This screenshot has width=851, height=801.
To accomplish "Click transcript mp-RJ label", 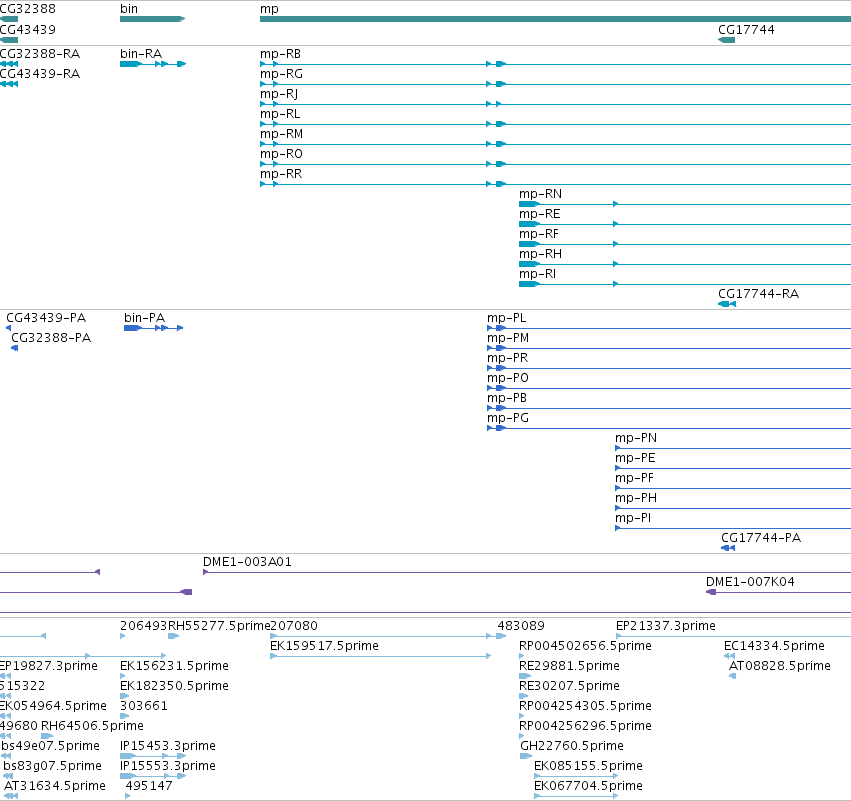I will click(x=279, y=94).
